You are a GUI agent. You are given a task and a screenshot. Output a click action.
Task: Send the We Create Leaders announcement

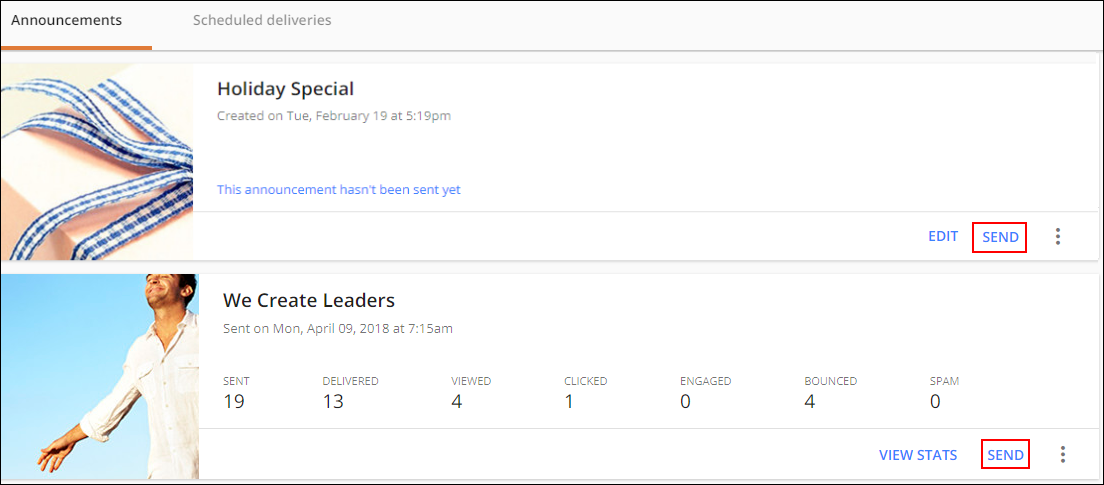tap(1005, 455)
